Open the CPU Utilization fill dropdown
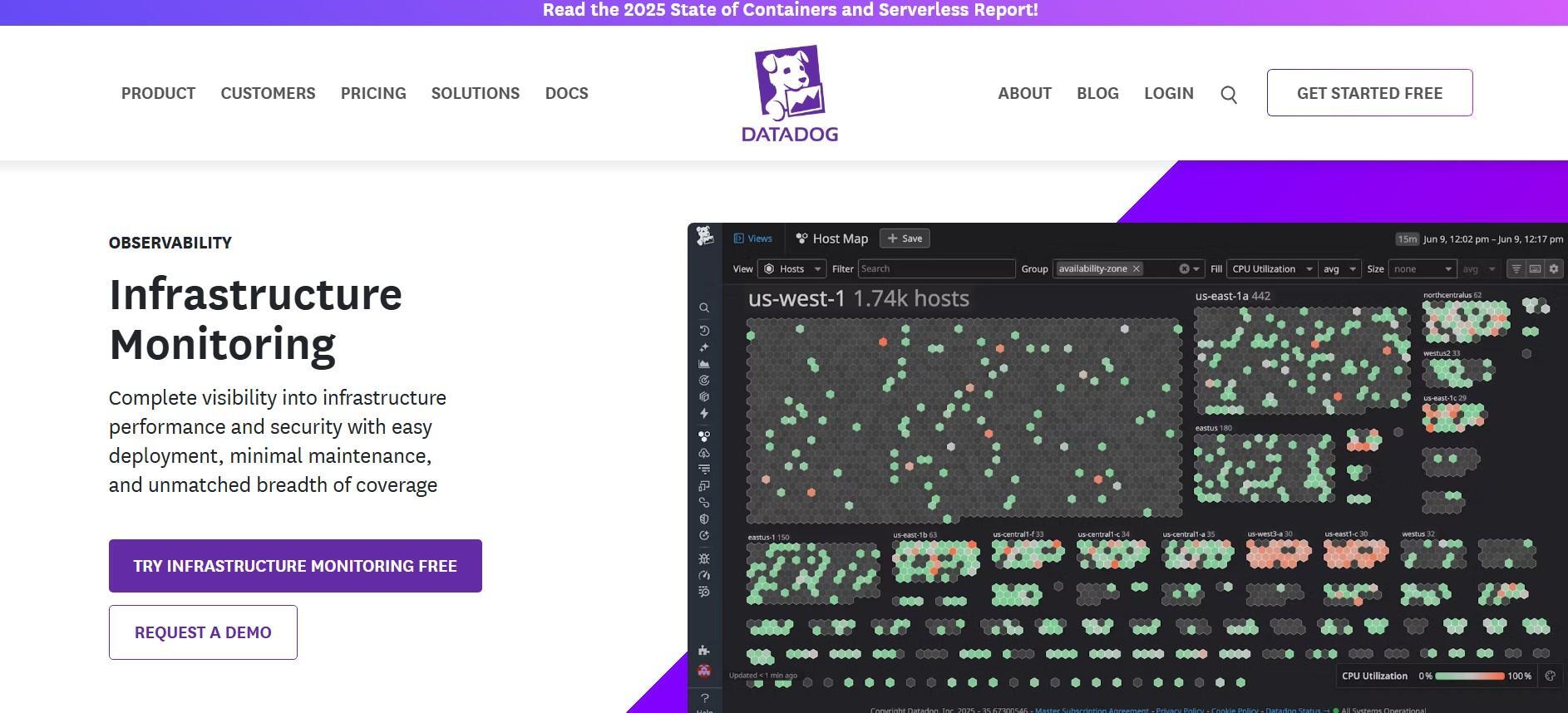Viewport: 1568px width, 713px height. point(1272,268)
